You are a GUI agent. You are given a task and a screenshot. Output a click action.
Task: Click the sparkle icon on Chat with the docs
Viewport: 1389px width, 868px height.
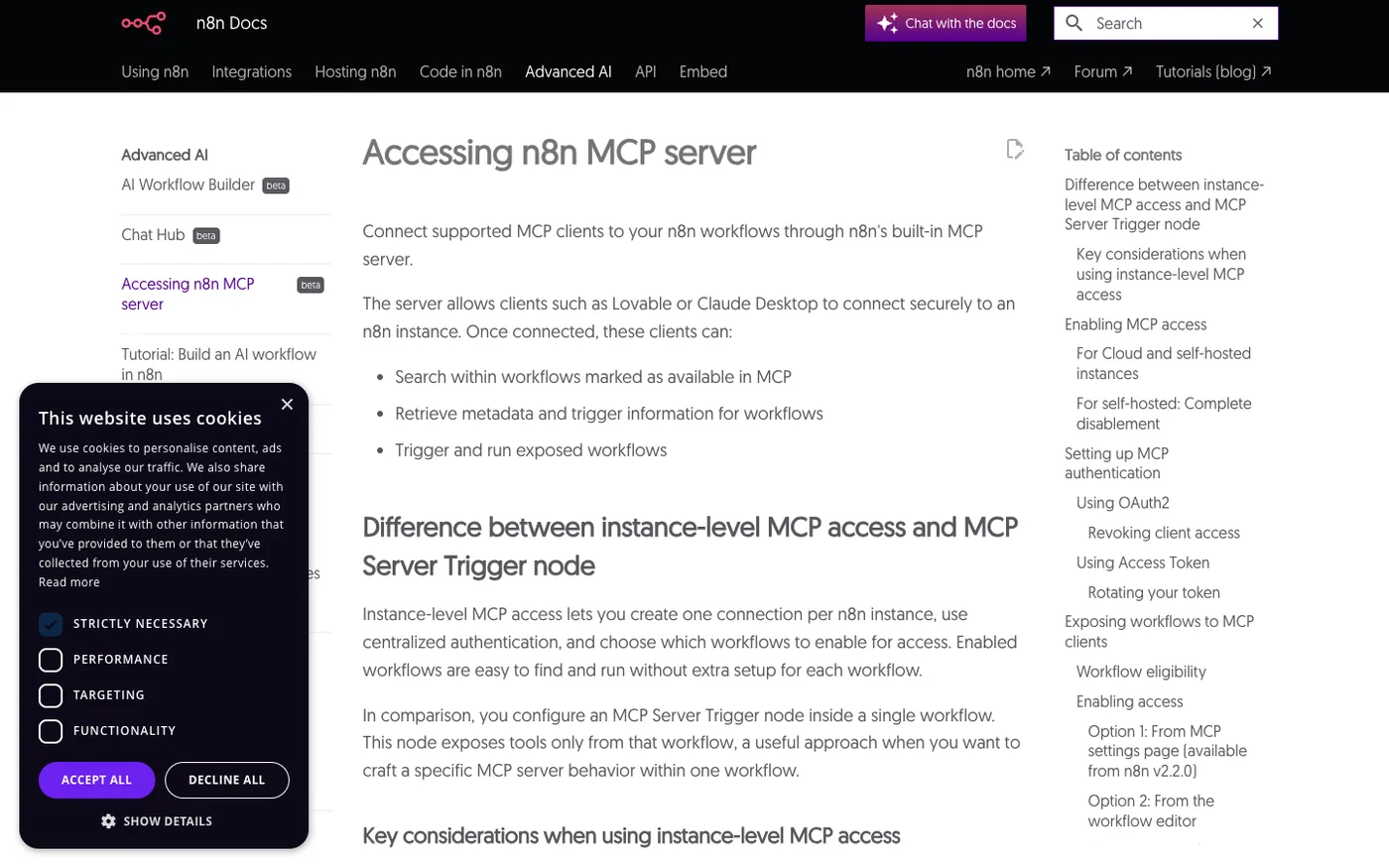[x=886, y=22]
